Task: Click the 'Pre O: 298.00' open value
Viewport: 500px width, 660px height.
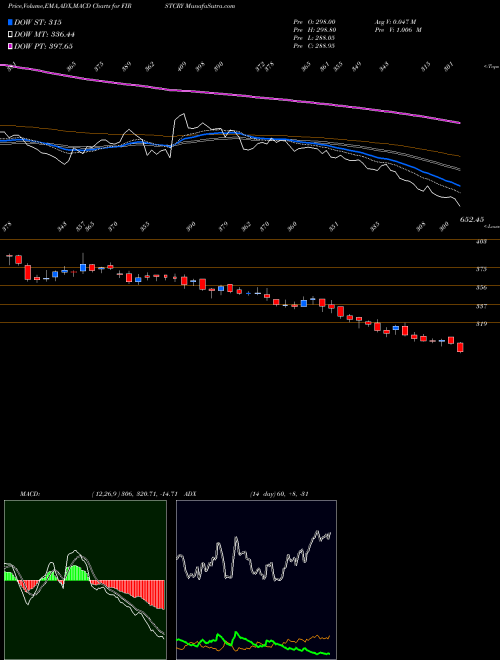Action: coord(314,22)
